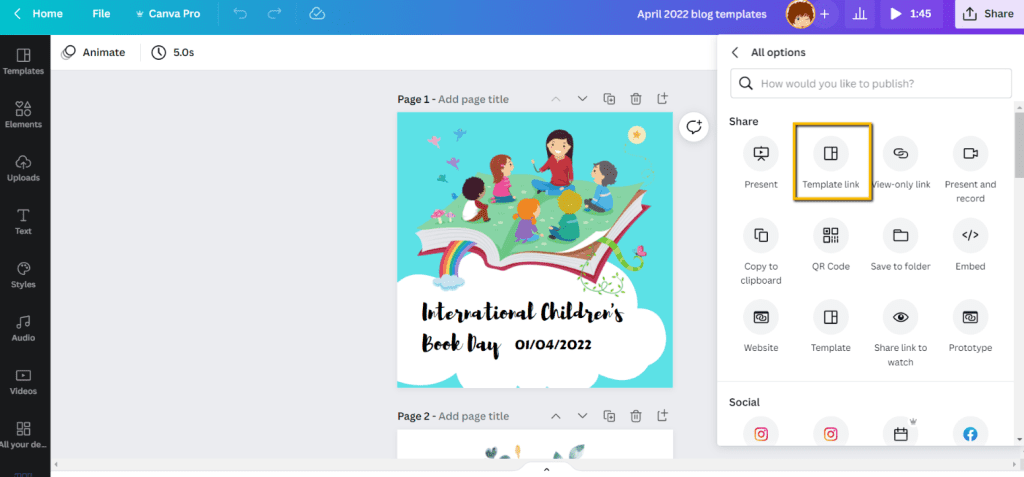Select the schedule calendar social option

coord(901,433)
